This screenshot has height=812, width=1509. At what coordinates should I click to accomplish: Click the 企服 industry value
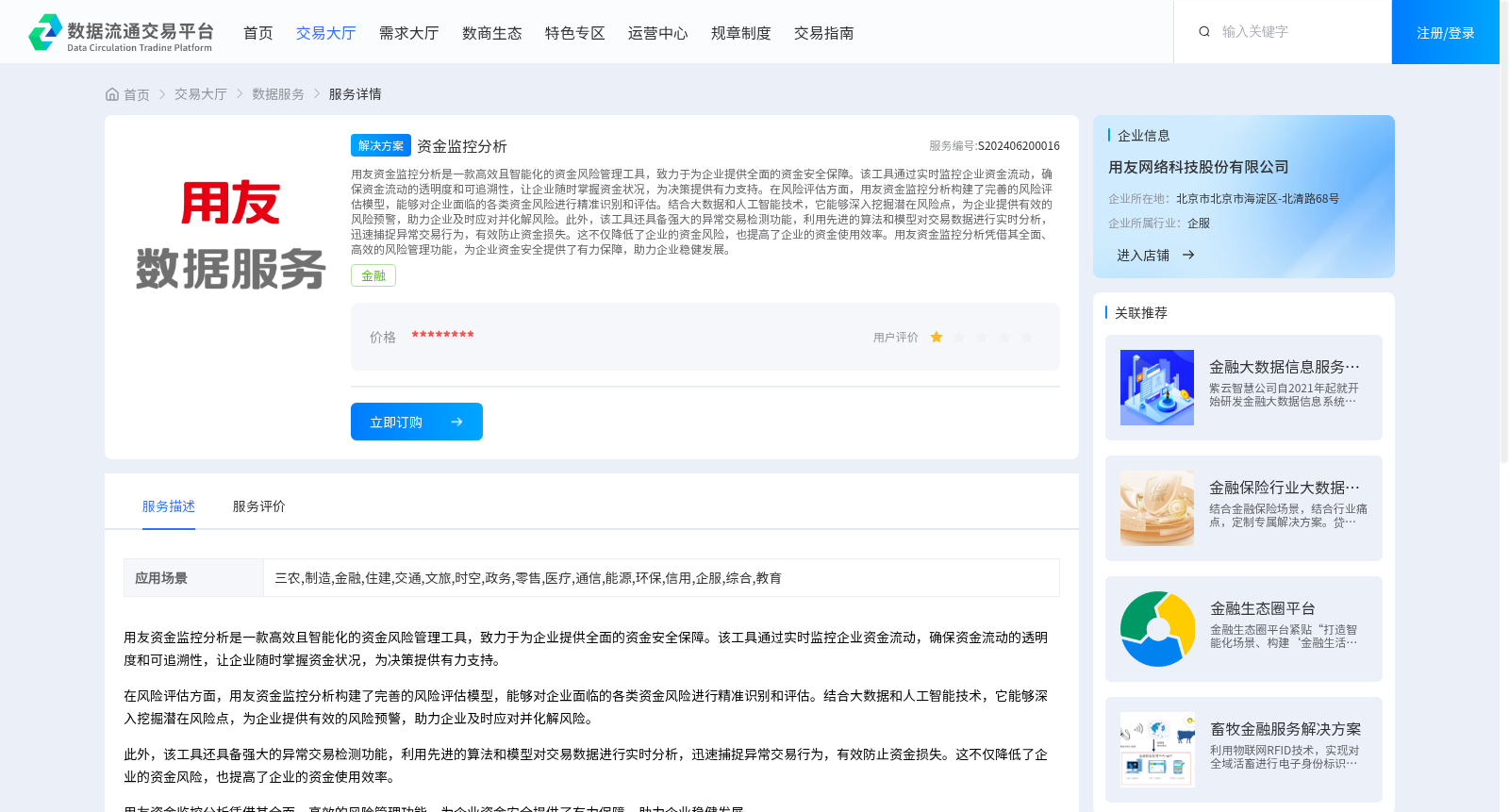click(1199, 224)
